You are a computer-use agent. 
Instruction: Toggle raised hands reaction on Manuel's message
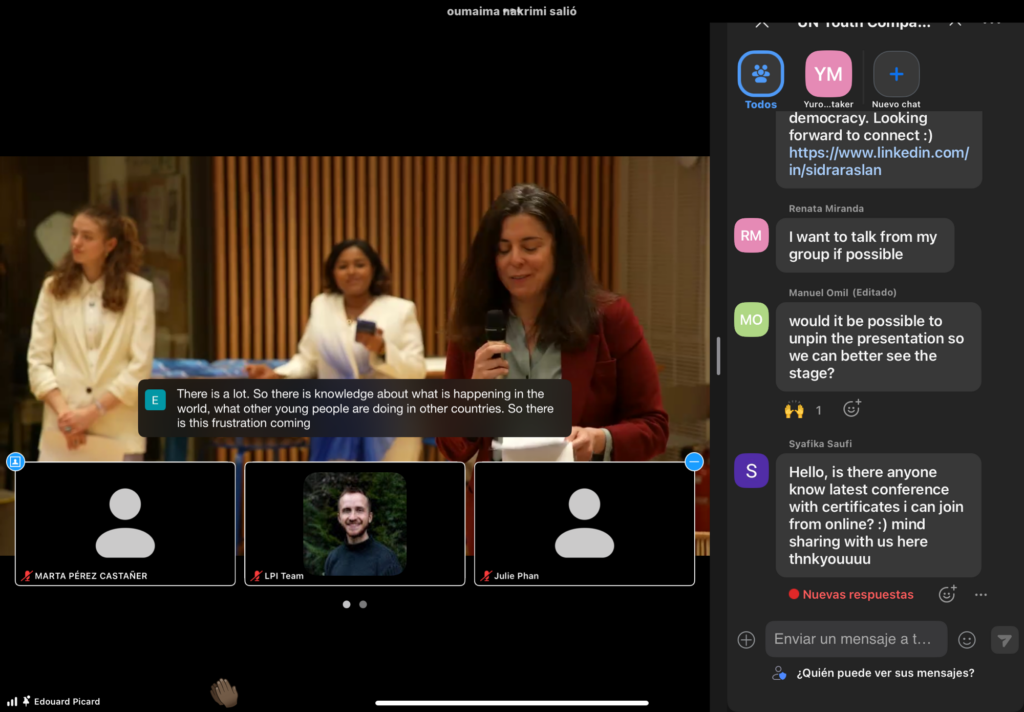(803, 409)
